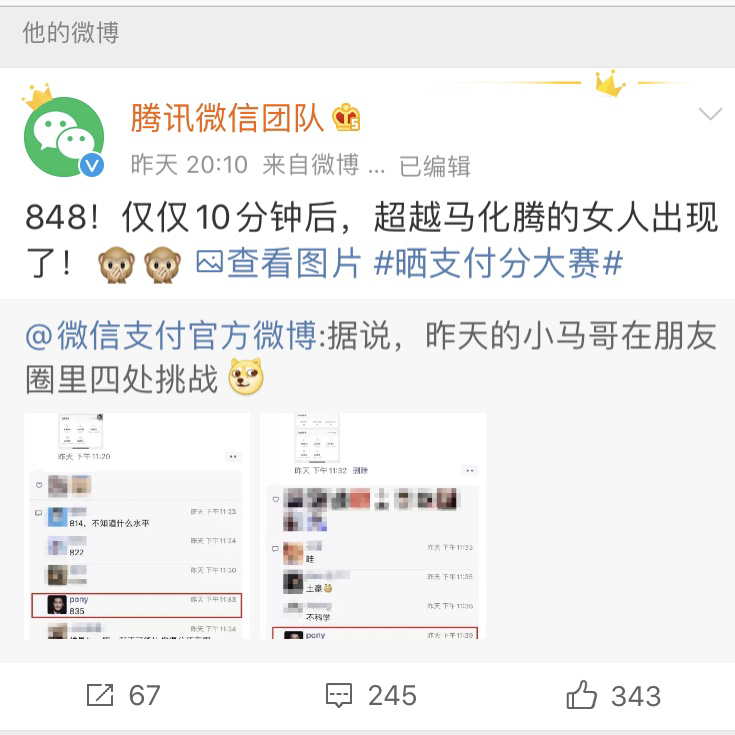The height and width of the screenshot is (735, 735).
Task: Open comments icon showing 245
Action: (339, 695)
